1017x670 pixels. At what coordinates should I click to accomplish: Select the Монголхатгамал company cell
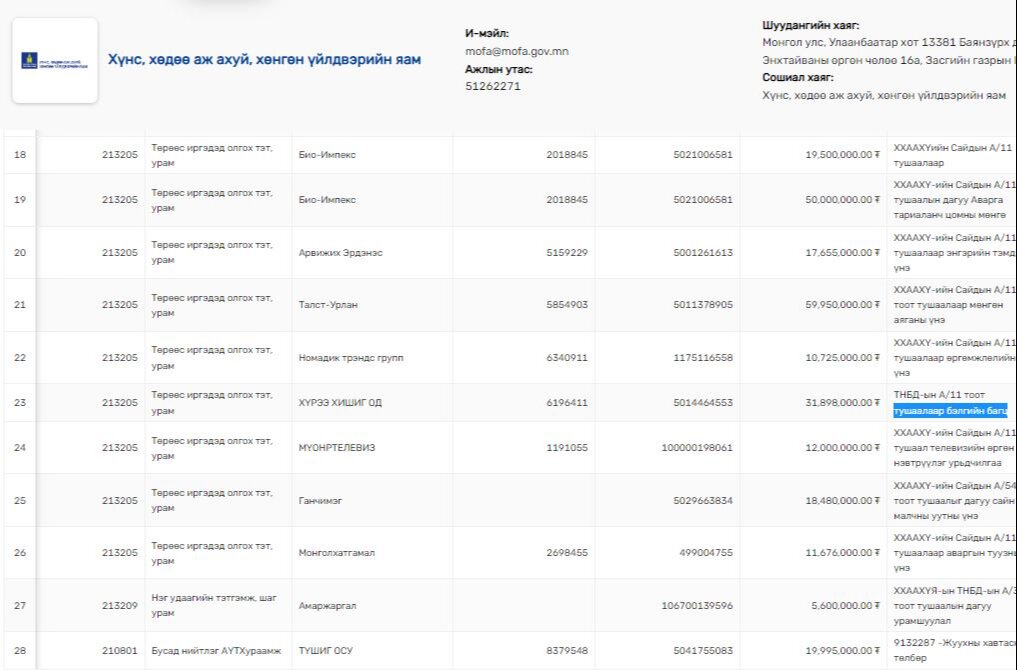(337, 553)
